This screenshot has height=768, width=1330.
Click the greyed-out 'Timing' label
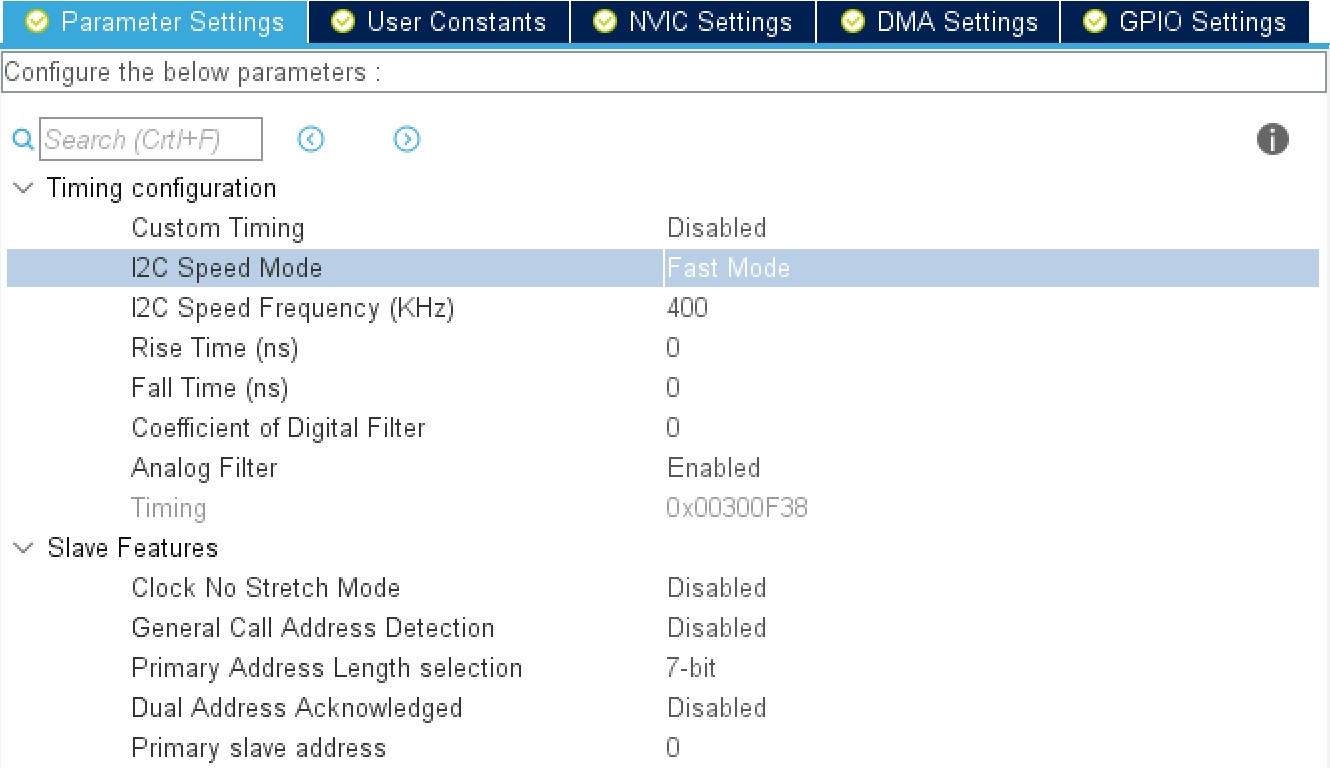pos(169,508)
